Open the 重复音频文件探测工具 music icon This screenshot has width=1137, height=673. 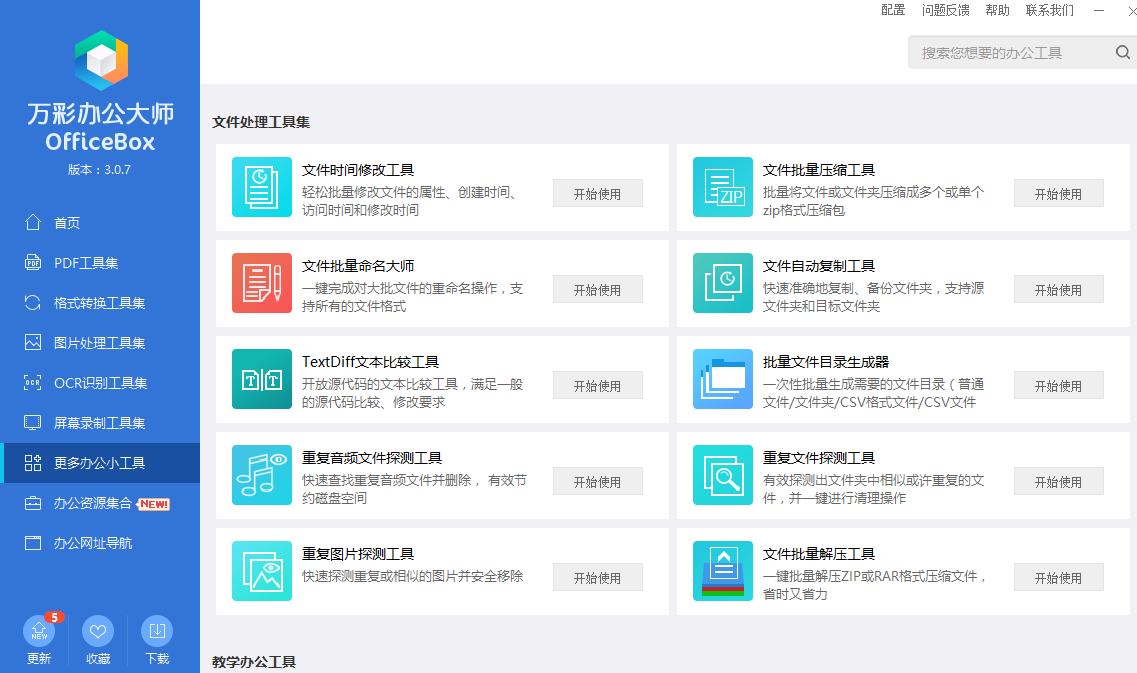(262, 475)
